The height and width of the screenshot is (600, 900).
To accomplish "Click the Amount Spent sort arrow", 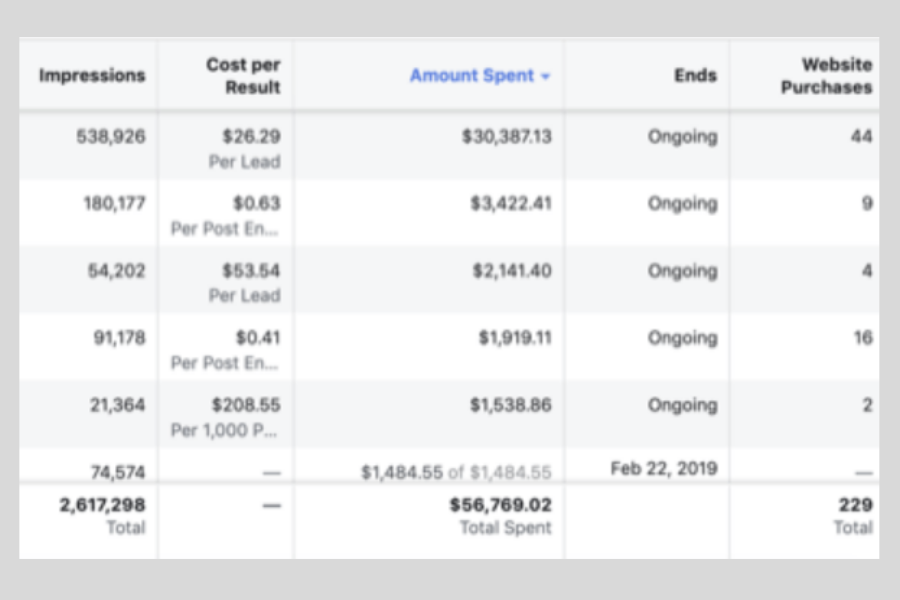I will coord(546,78).
